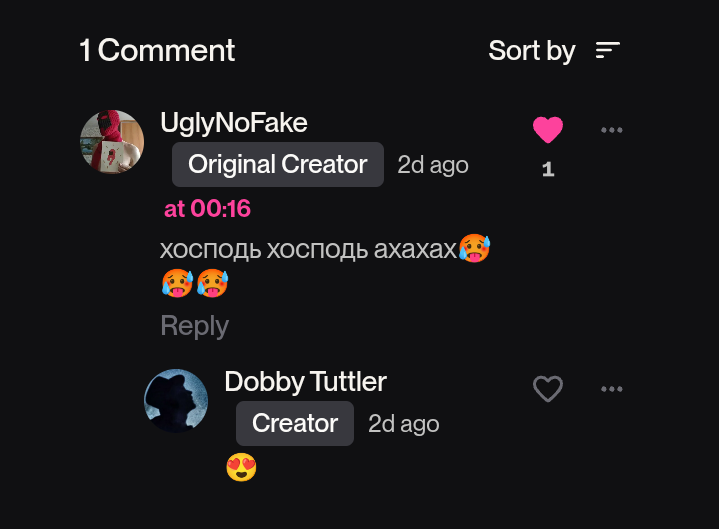The image size is (719, 529).
Task: Click the Original Creator badge
Action: tap(278, 164)
